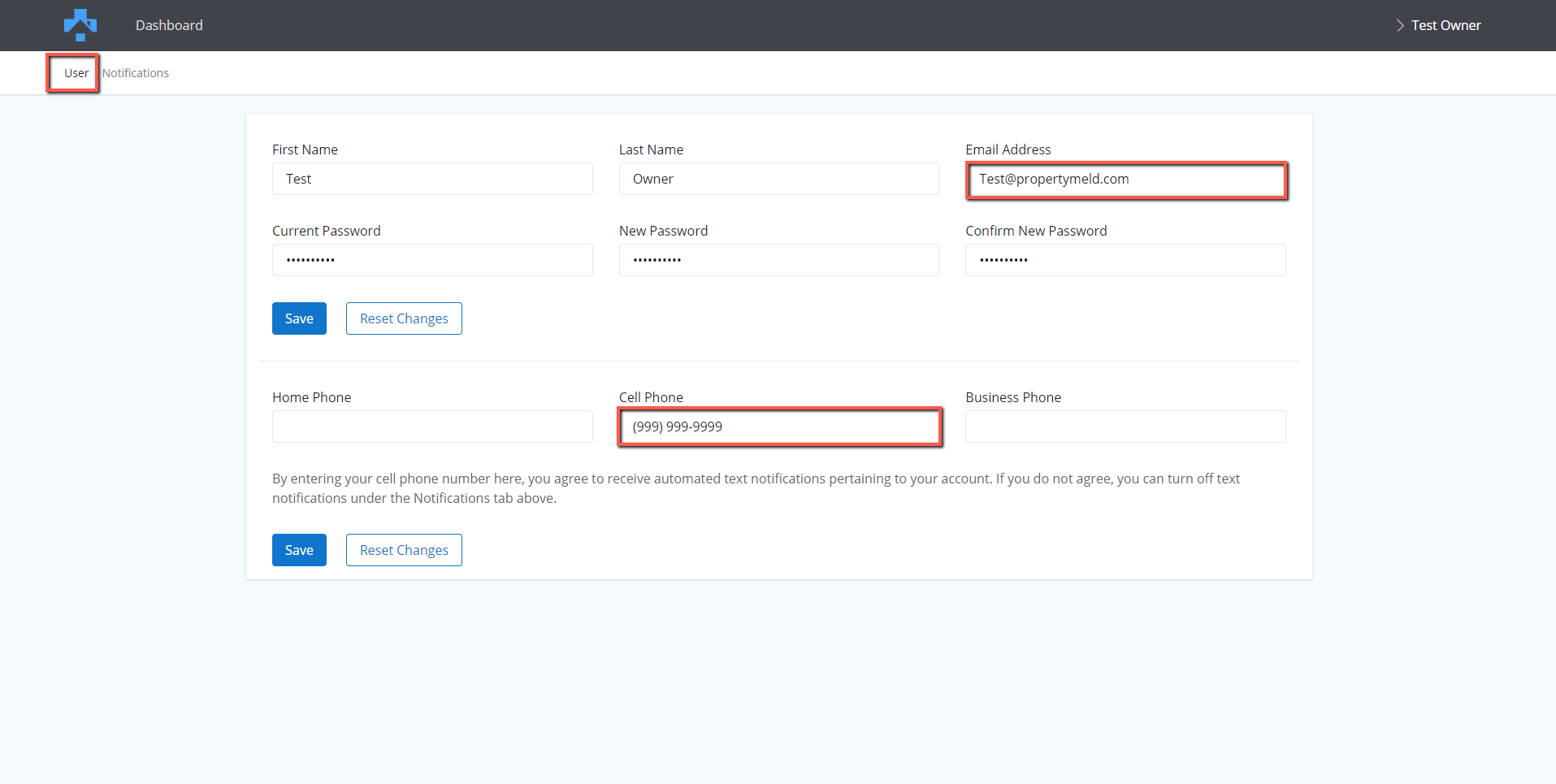The image size is (1556, 784).
Task: Edit the Cell Phone number field
Action: point(778,427)
